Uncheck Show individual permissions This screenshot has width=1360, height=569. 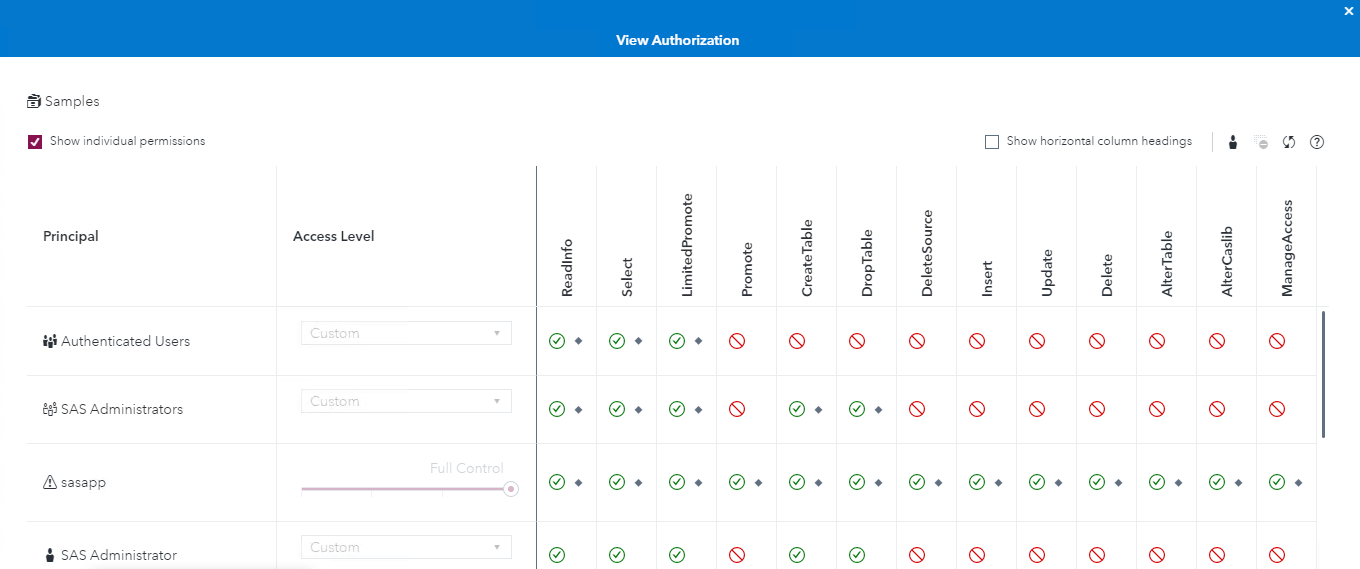(35, 142)
